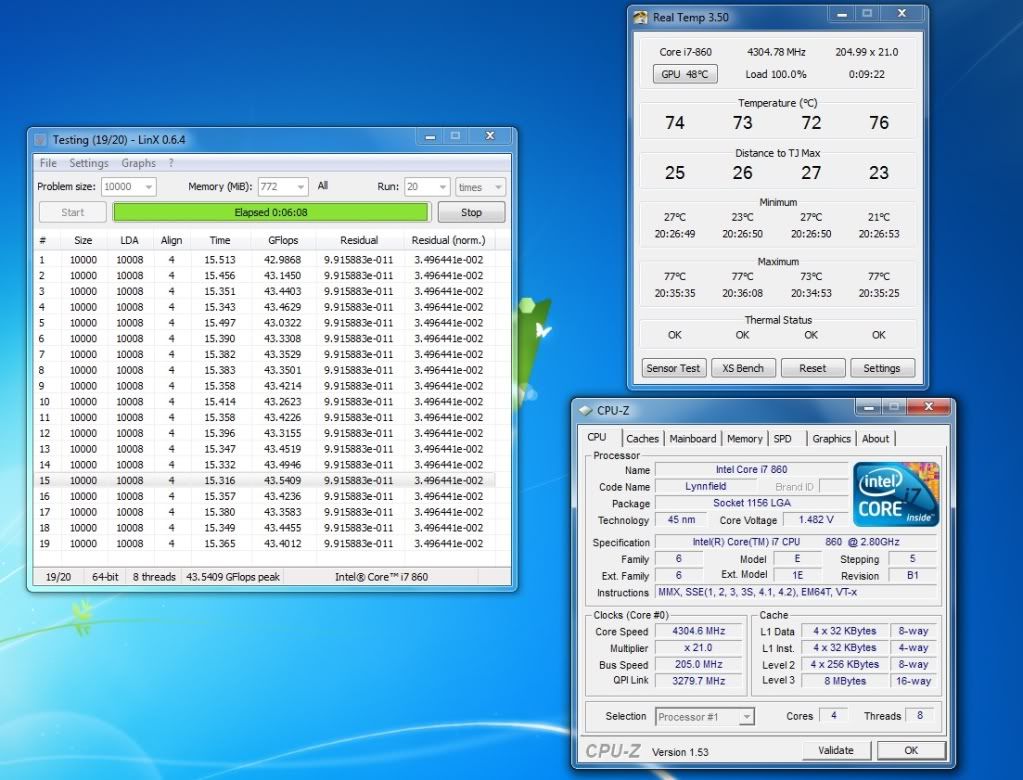Viewport: 1023px width, 780px height.
Task: Click the GPU 48°C button in Real Temp
Action: point(685,74)
